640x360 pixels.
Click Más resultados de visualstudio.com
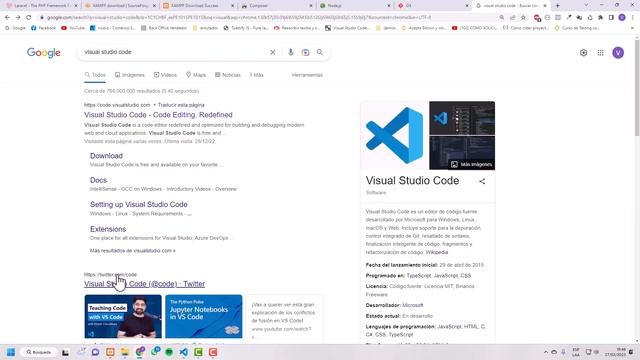(x=133, y=251)
